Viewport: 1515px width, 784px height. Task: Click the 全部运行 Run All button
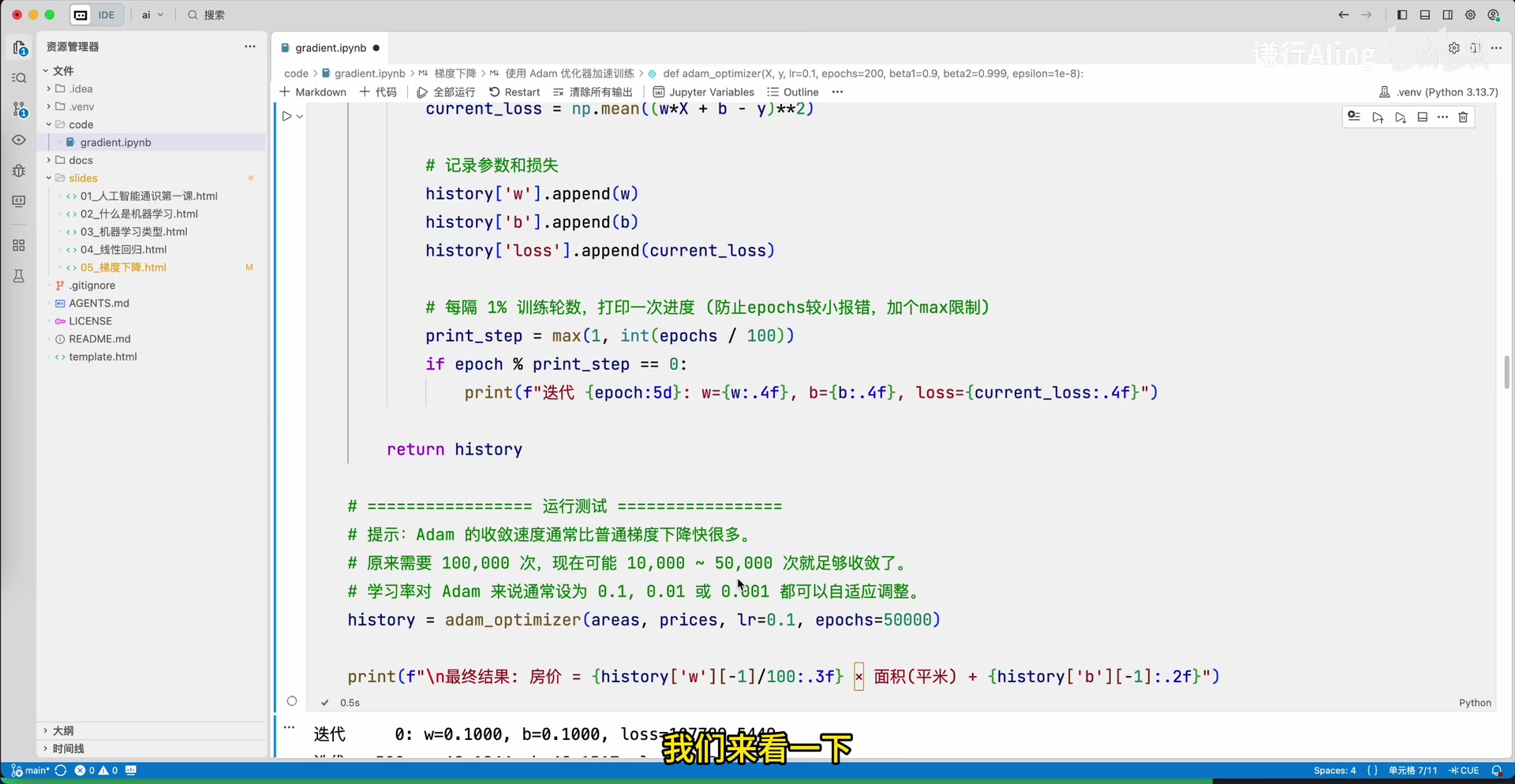[x=446, y=92]
